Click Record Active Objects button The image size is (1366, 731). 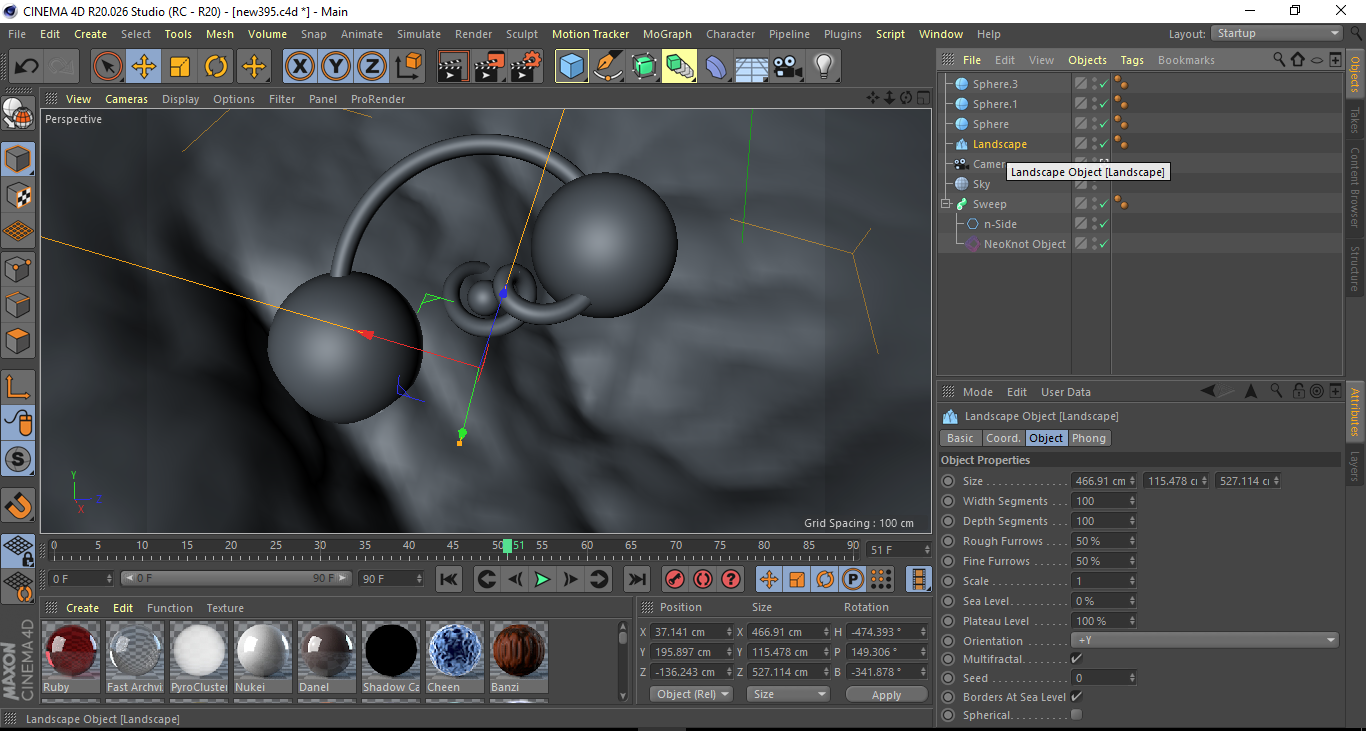click(675, 579)
